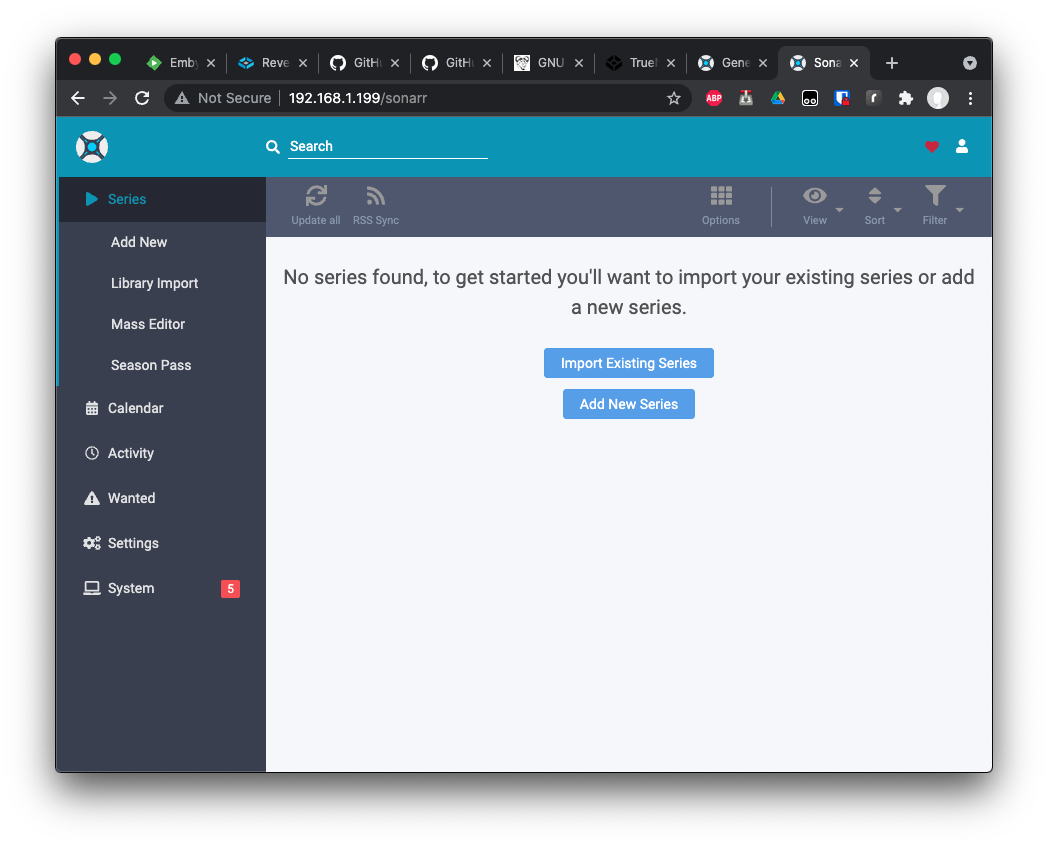Open the Bitwarden shield extension icon

point(841,98)
